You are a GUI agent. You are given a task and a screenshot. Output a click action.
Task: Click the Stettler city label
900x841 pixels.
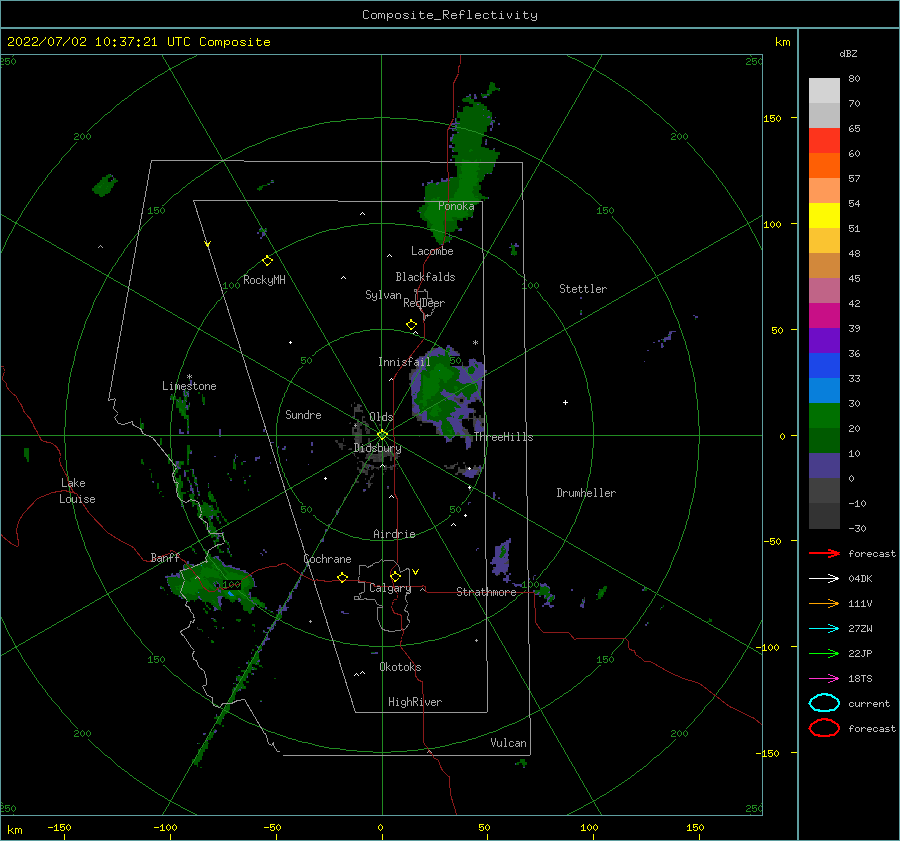pyautogui.click(x=583, y=289)
